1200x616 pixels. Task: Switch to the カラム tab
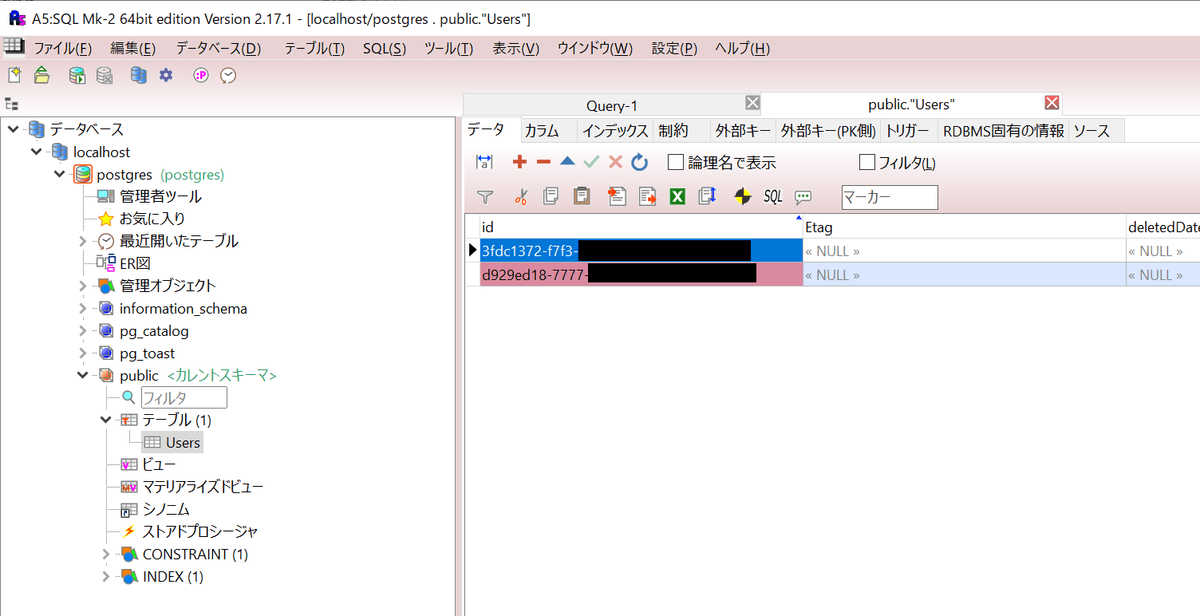click(549, 130)
